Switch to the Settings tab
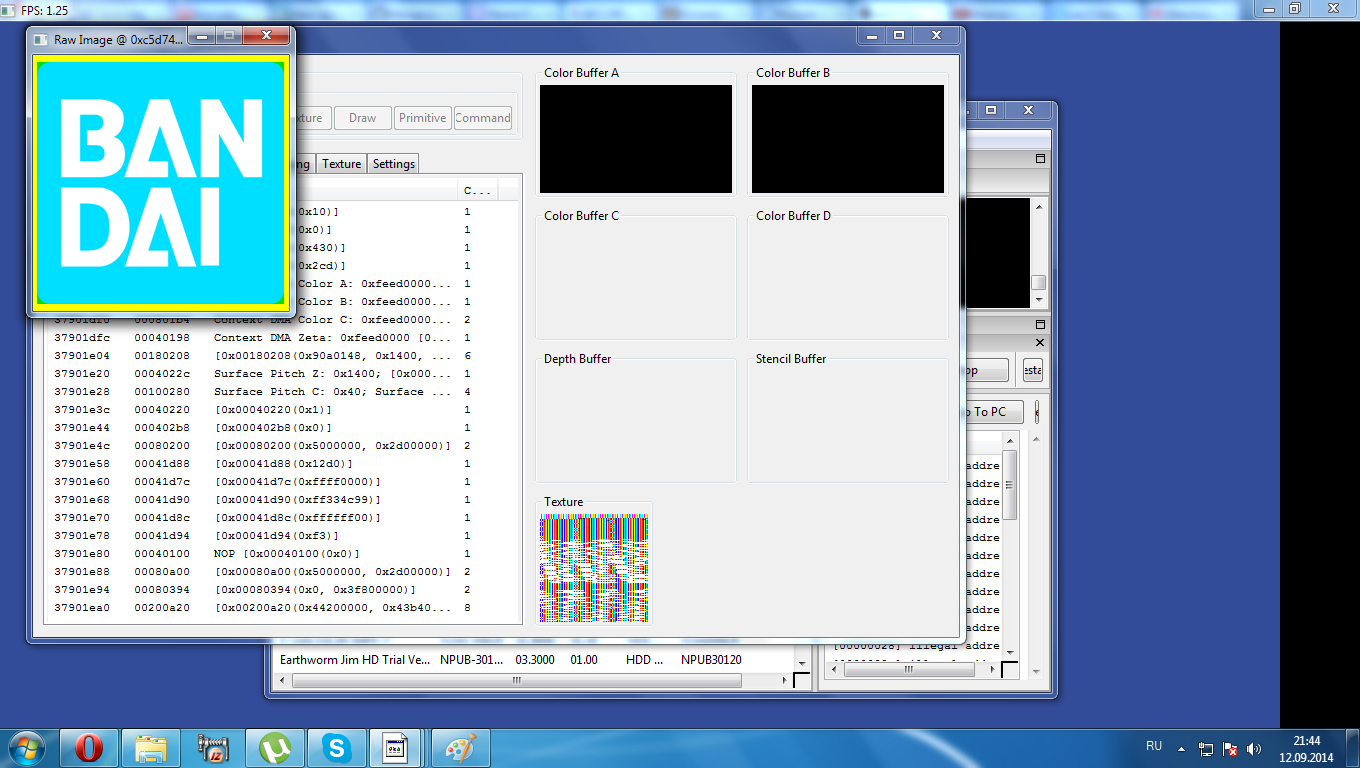Screen dimensions: 1360x768 pyautogui.click(x=393, y=164)
